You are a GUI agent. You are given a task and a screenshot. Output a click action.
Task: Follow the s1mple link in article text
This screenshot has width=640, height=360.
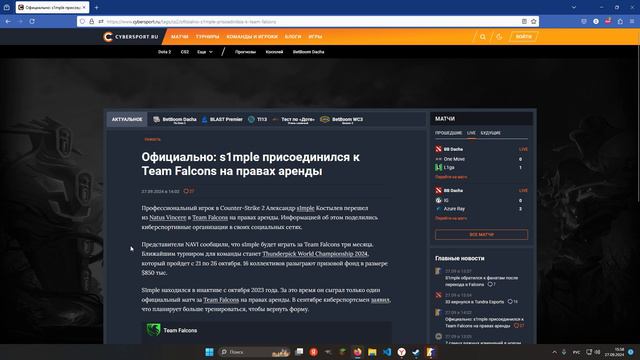coord(305,208)
